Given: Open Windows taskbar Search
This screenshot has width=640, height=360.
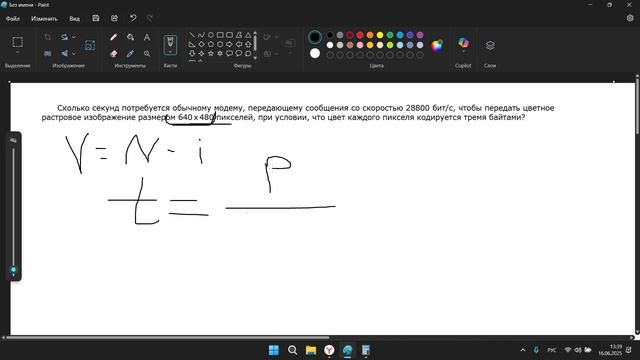Looking at the screenshot, I should click(x=292, y=350).
